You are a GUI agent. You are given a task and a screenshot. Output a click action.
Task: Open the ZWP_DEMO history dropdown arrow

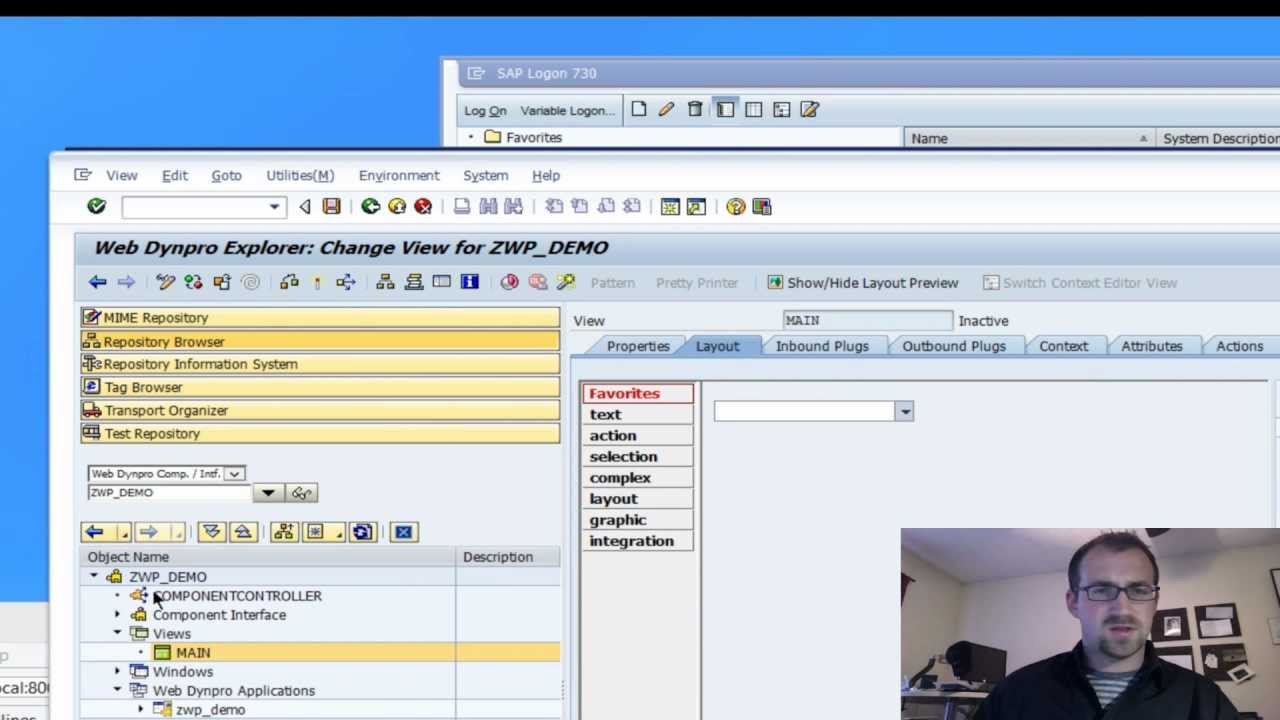(x=268, y=492)
